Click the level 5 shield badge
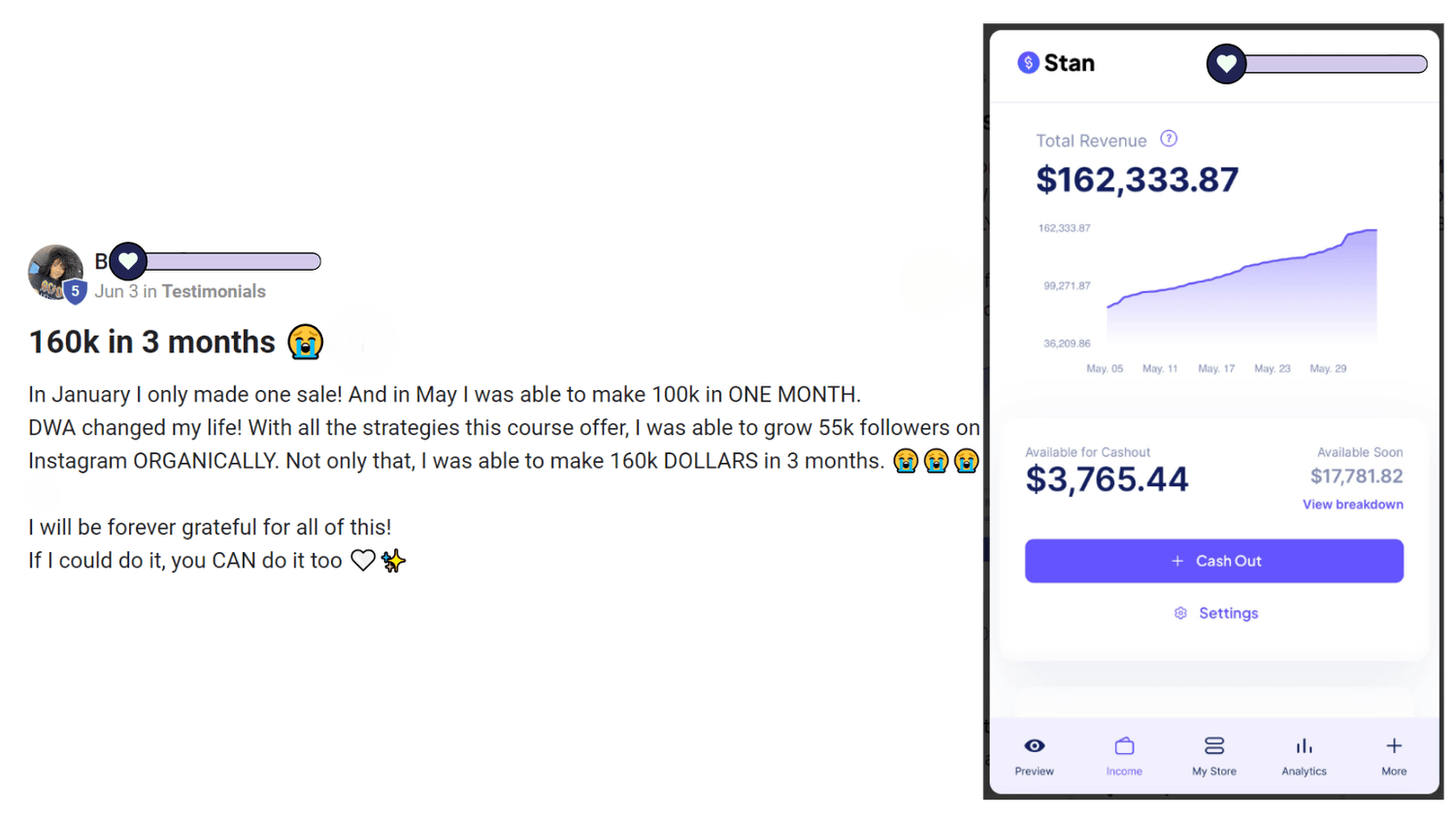Viewport: 1456px width, 819px height. 76,291
